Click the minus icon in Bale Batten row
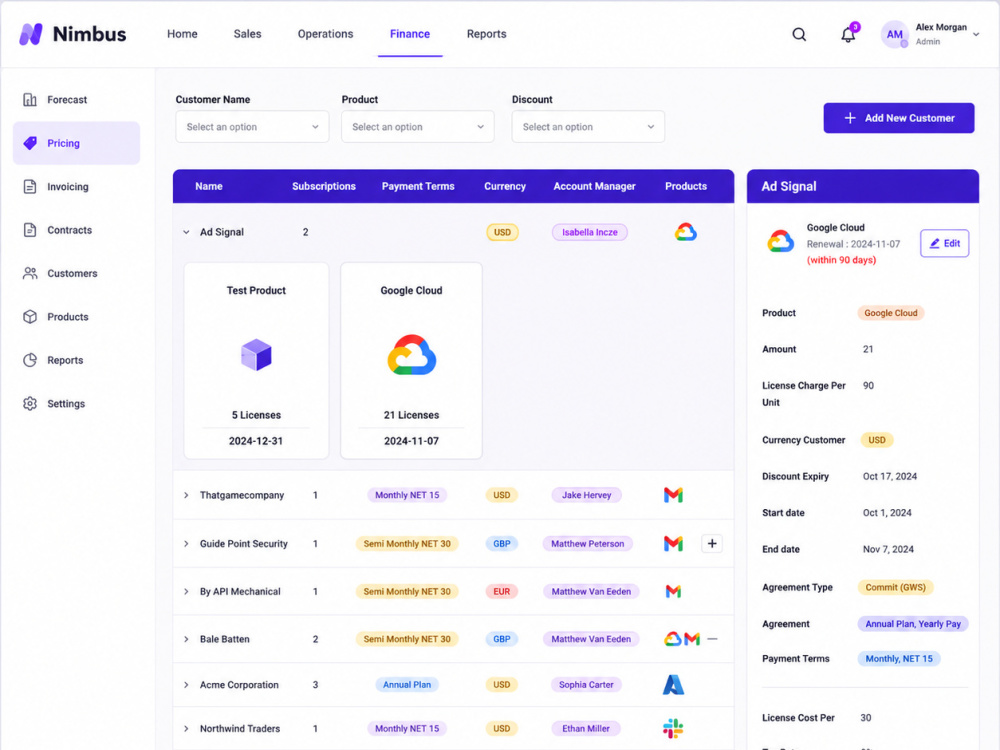The height and width of the screenshot is (750, 1000). click(713, 638)
